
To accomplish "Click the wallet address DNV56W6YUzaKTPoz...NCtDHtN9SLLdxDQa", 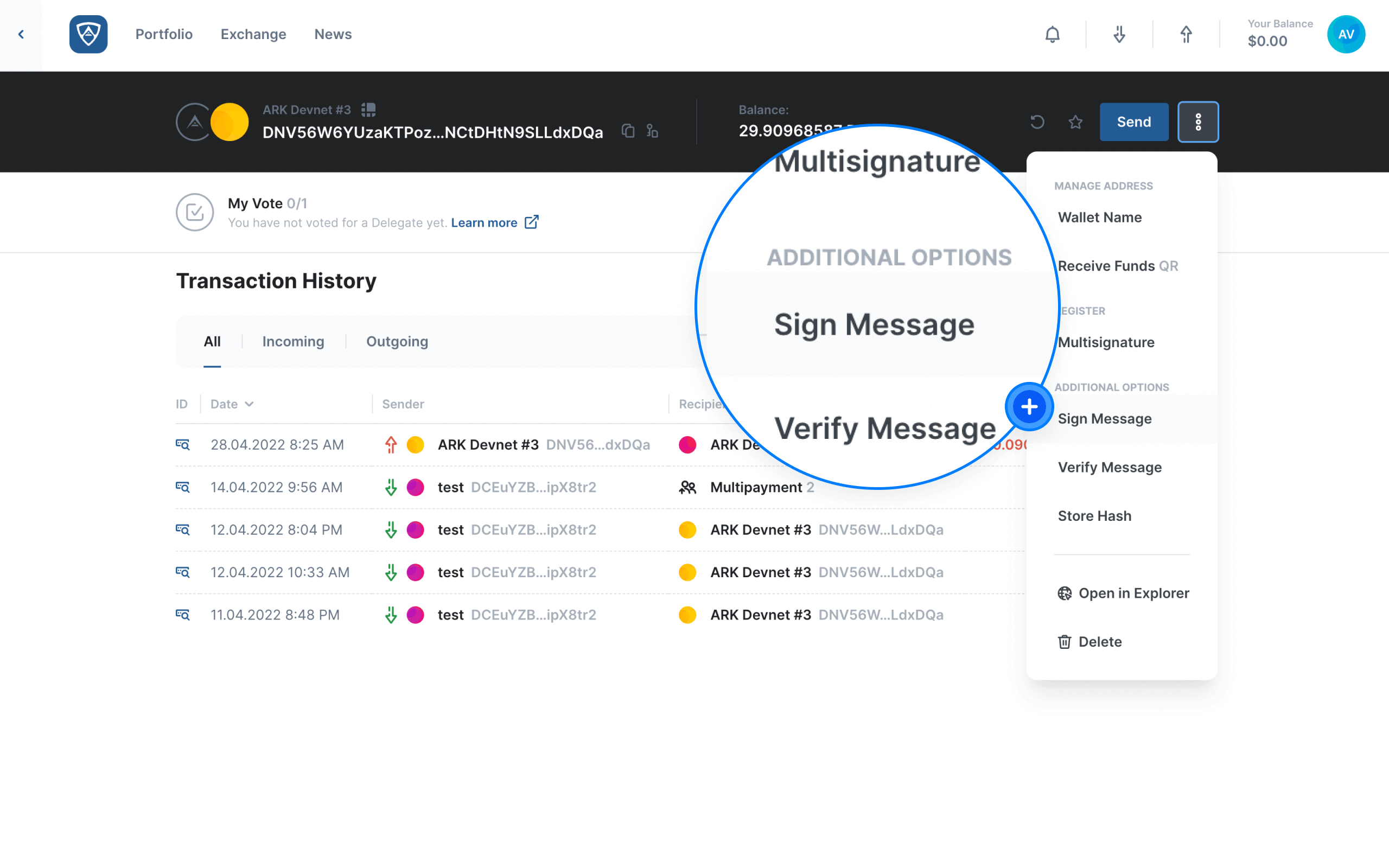I will (x=433, y=132).
